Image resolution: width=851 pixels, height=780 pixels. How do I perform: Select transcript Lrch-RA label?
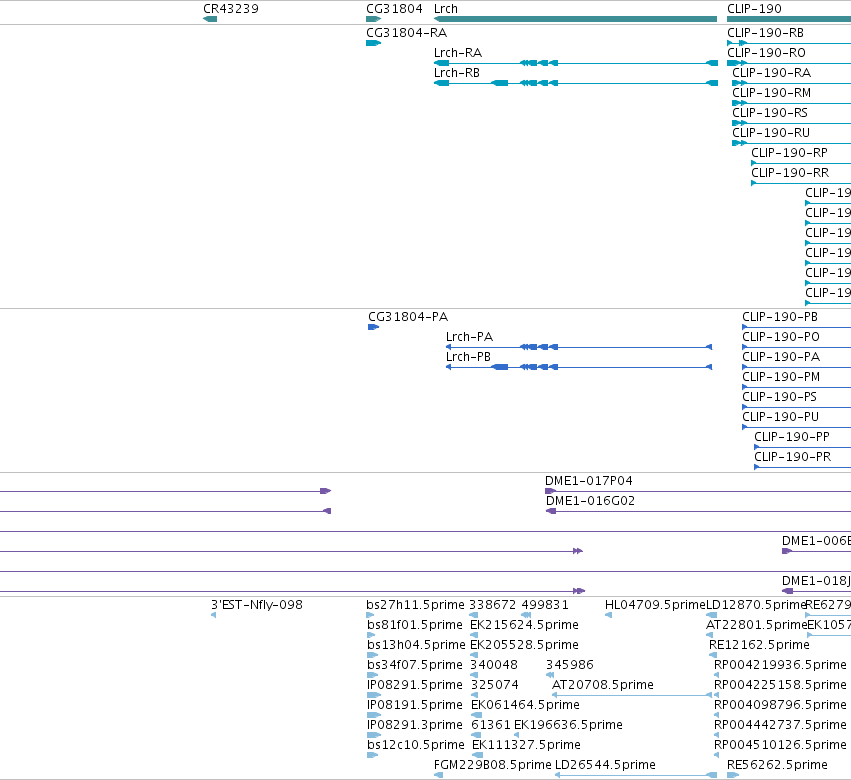pyautogui.click(x=458, y=53)
